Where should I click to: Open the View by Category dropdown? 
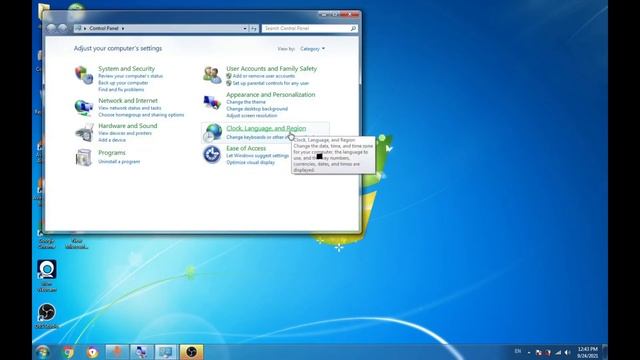(313, 49)
